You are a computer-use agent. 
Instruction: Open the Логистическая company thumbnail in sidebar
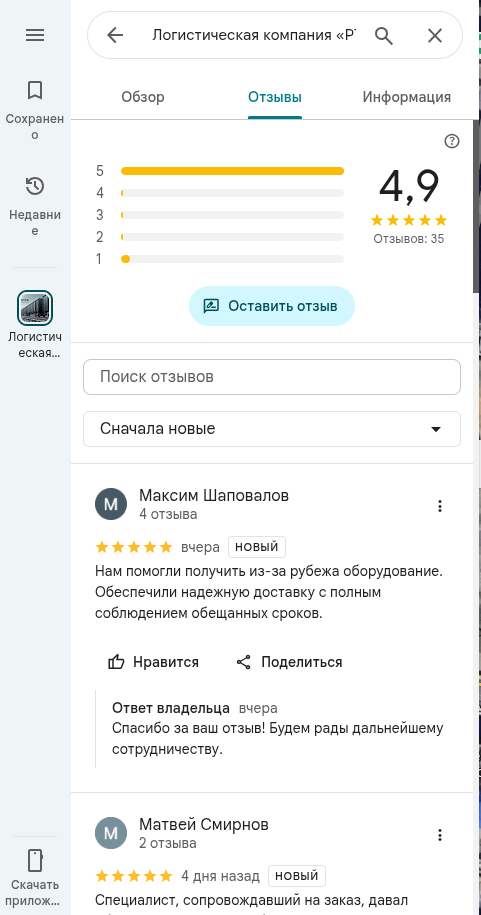tap(35, 308)
